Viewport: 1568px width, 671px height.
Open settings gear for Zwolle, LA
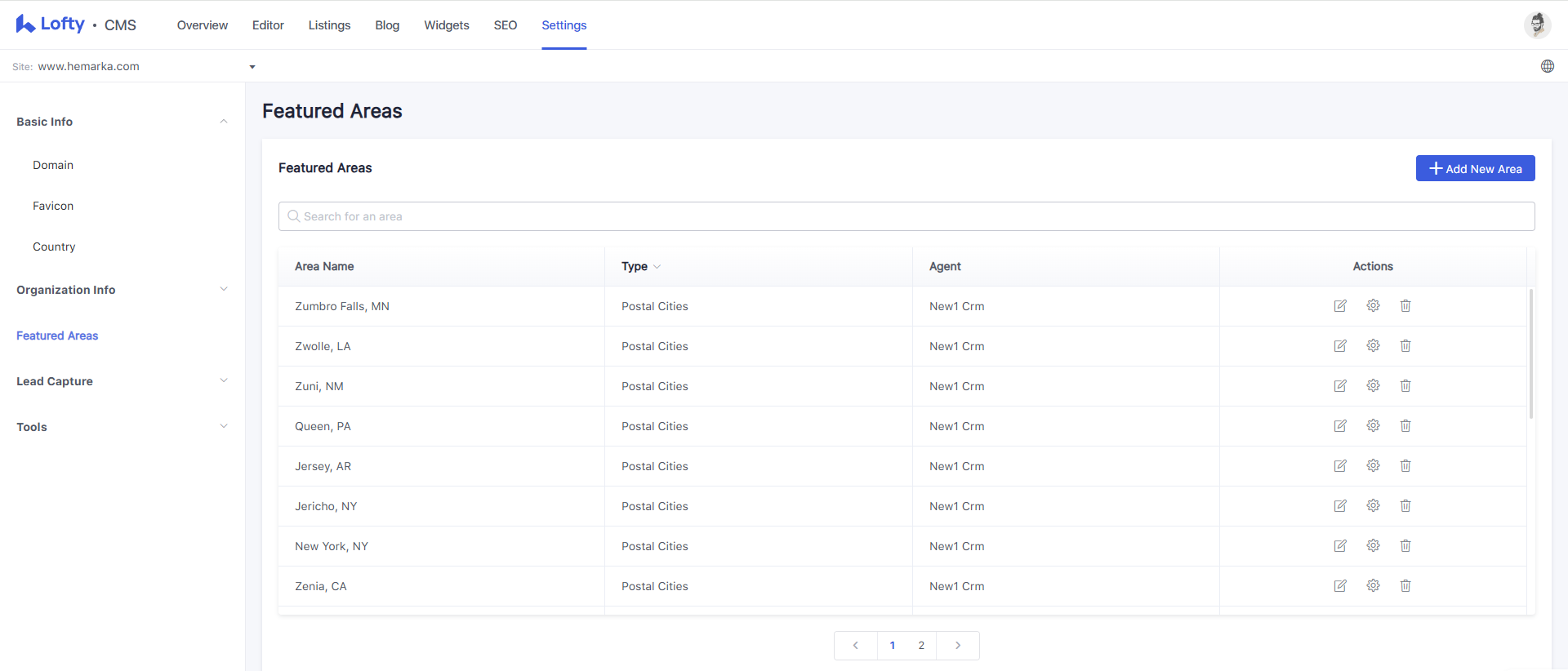click(x=1373, y=345)
